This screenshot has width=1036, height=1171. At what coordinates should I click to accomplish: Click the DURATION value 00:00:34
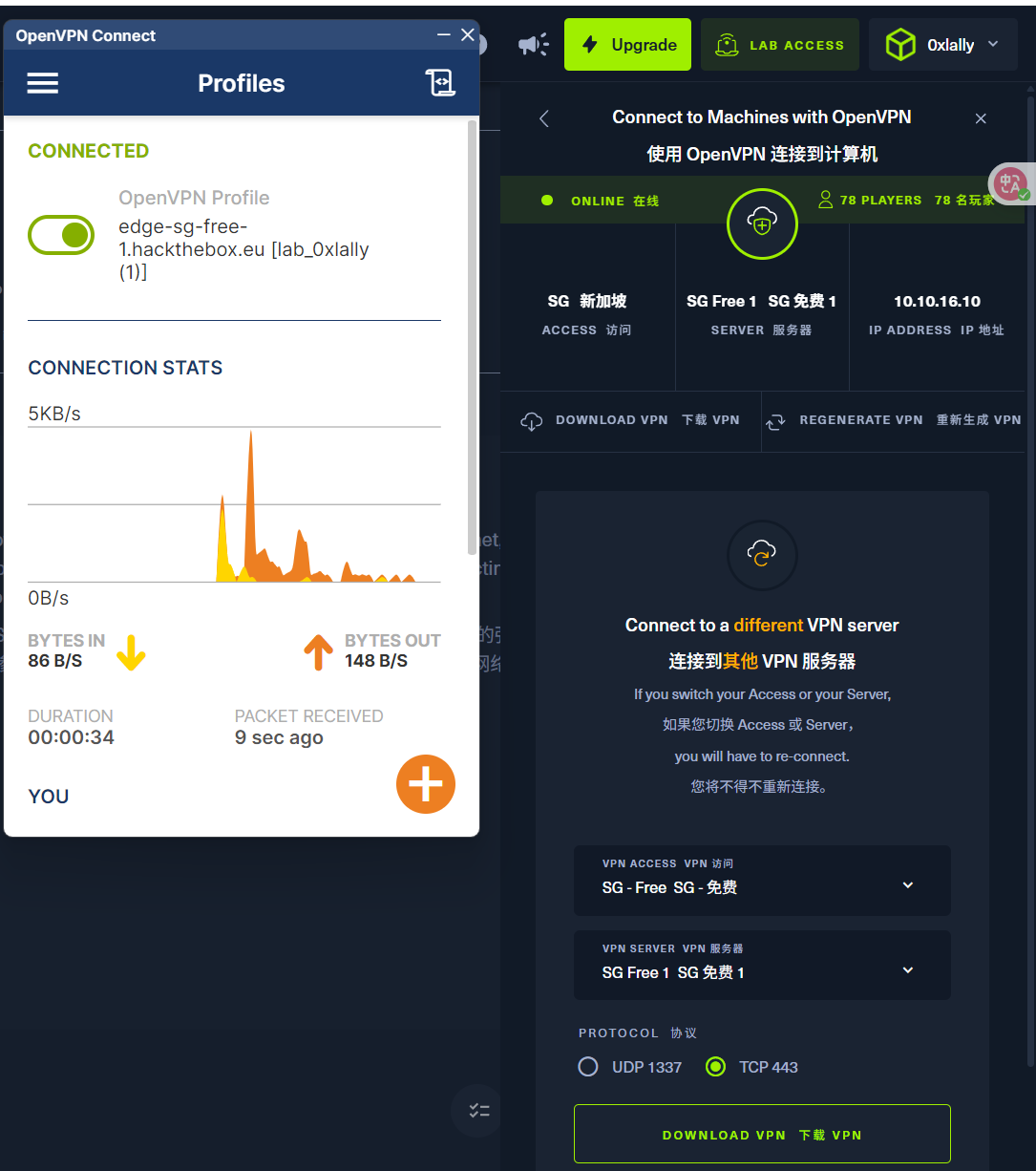coord(72,737)
